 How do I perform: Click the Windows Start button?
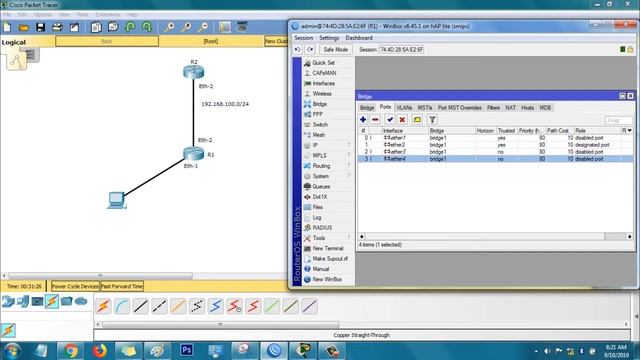click(12, 351)
